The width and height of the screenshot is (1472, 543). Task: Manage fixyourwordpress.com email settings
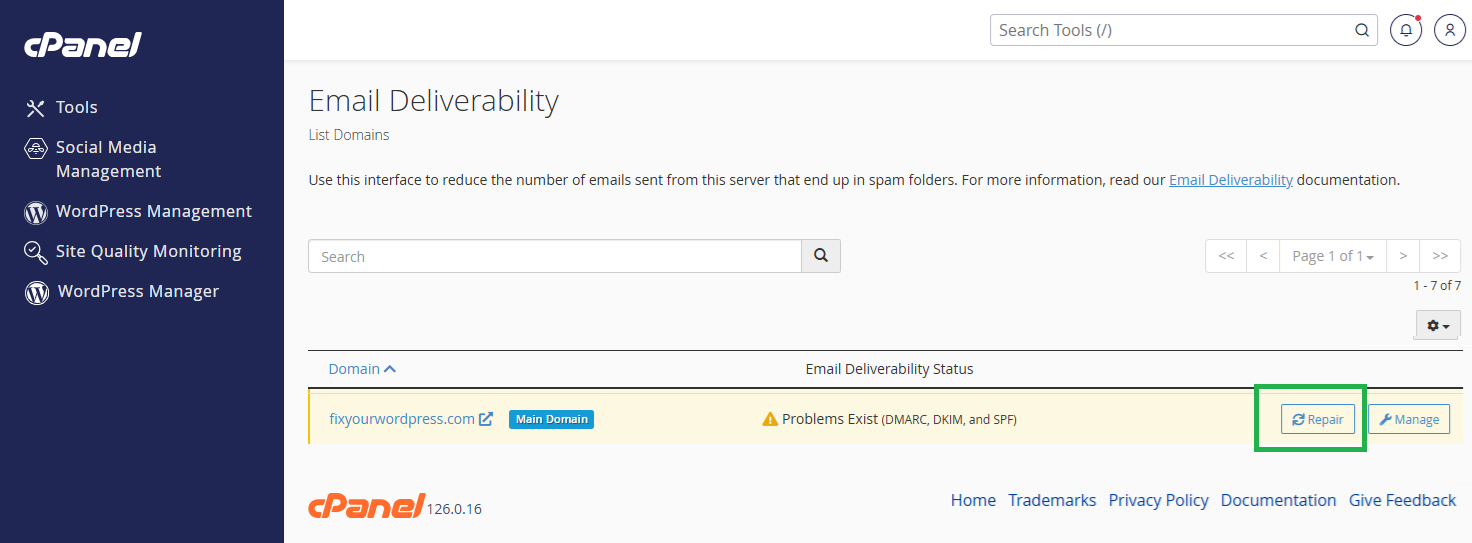tap(1409, 419)
